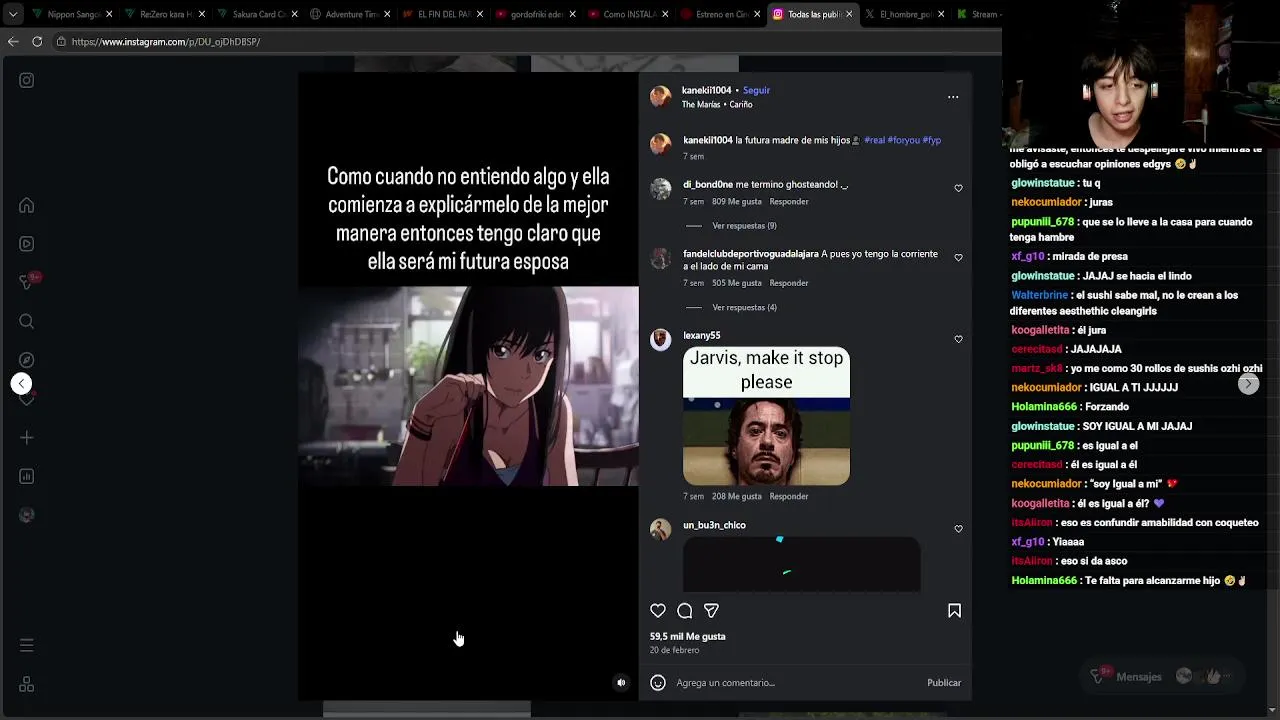Click the anime girl post image
This screenshot has width=1280, height=720.
(468, 386)
